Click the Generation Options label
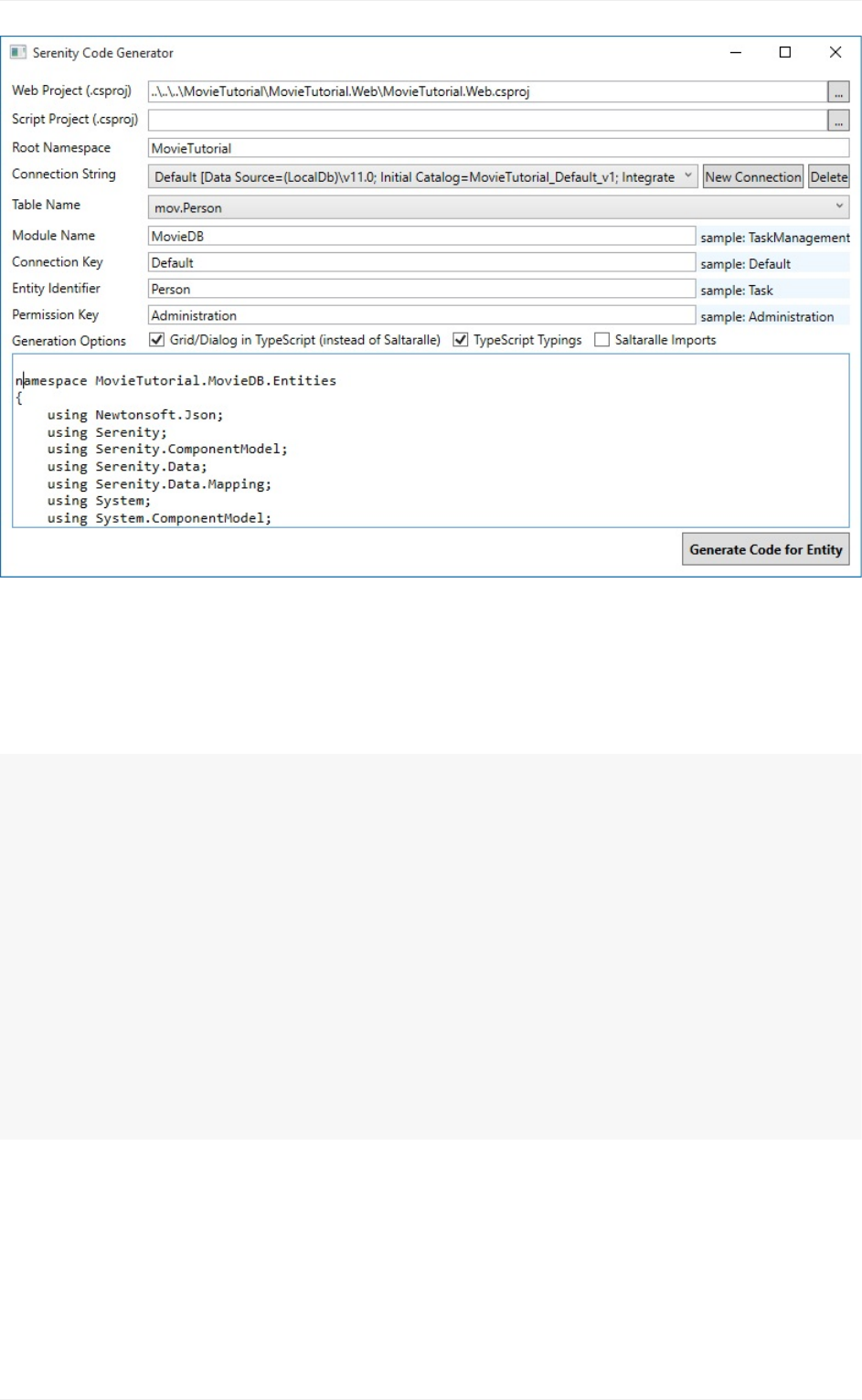Screen dimensions: 862x1400 [69, 341]
